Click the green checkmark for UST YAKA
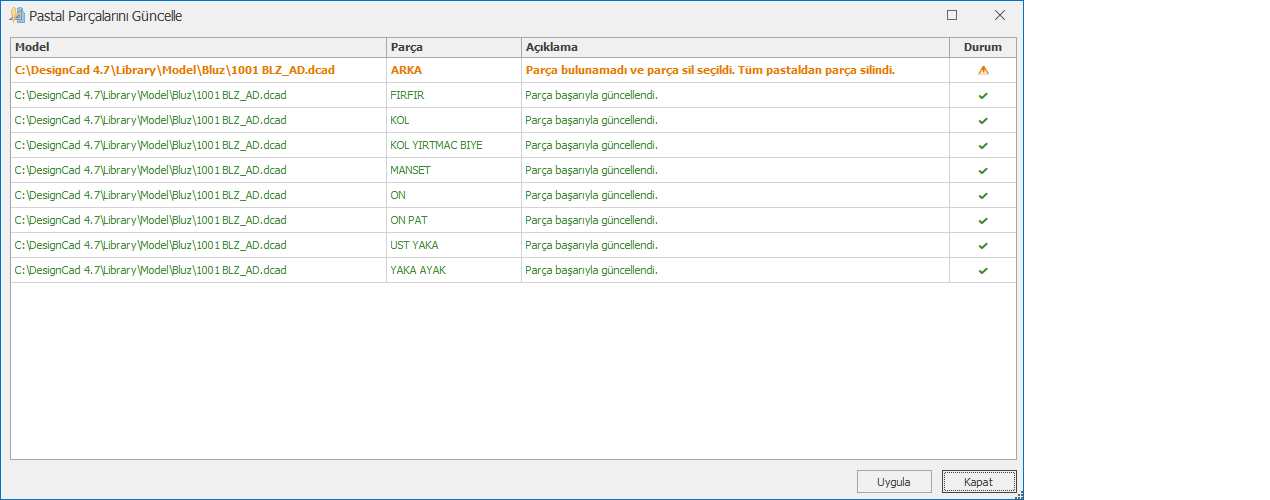Image resolution: width=1270 pixels, height=500 pixels. point(983,246)
